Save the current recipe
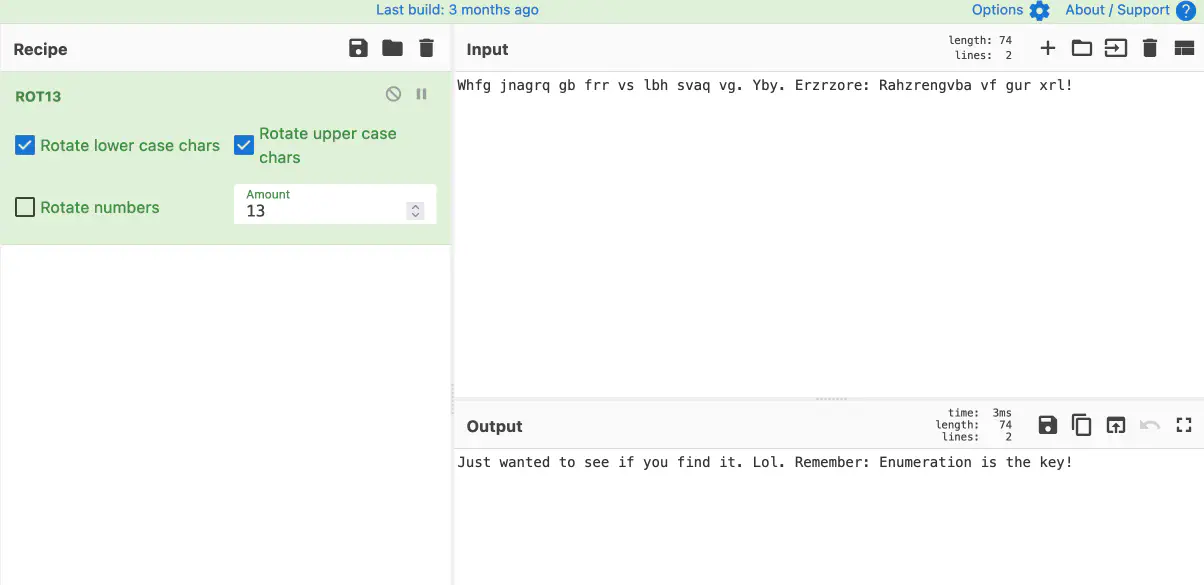1204x585 pixels. click(x=358, y=48)
